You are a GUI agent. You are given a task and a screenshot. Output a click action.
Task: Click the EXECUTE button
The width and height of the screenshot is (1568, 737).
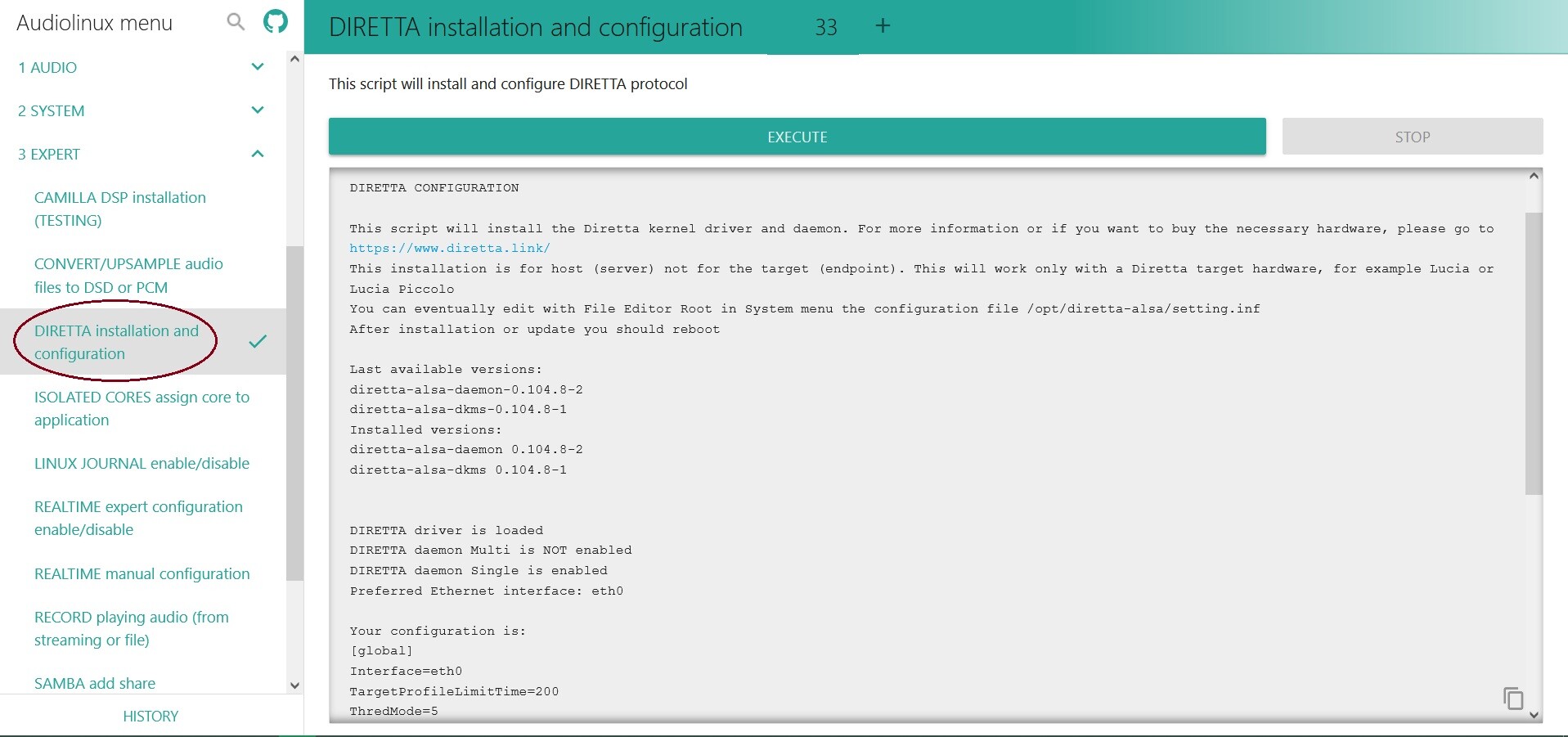point(797,137)
